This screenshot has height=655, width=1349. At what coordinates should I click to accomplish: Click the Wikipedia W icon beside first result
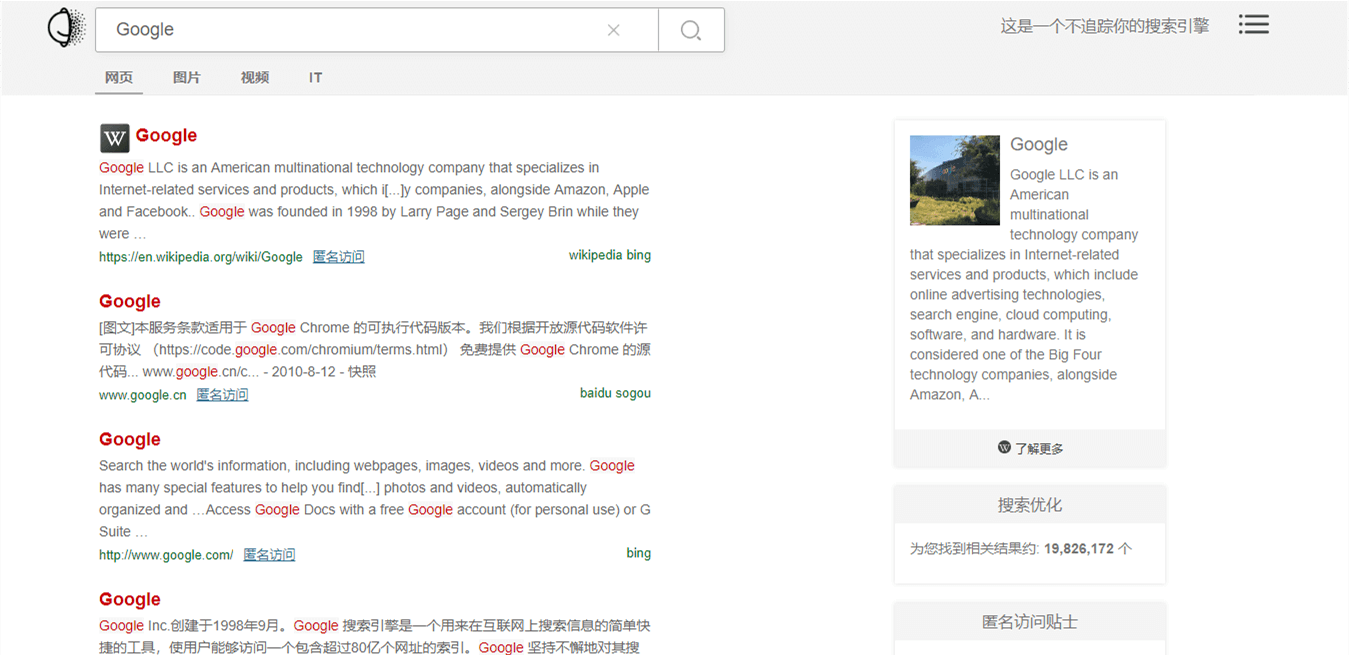click(115, 138)
